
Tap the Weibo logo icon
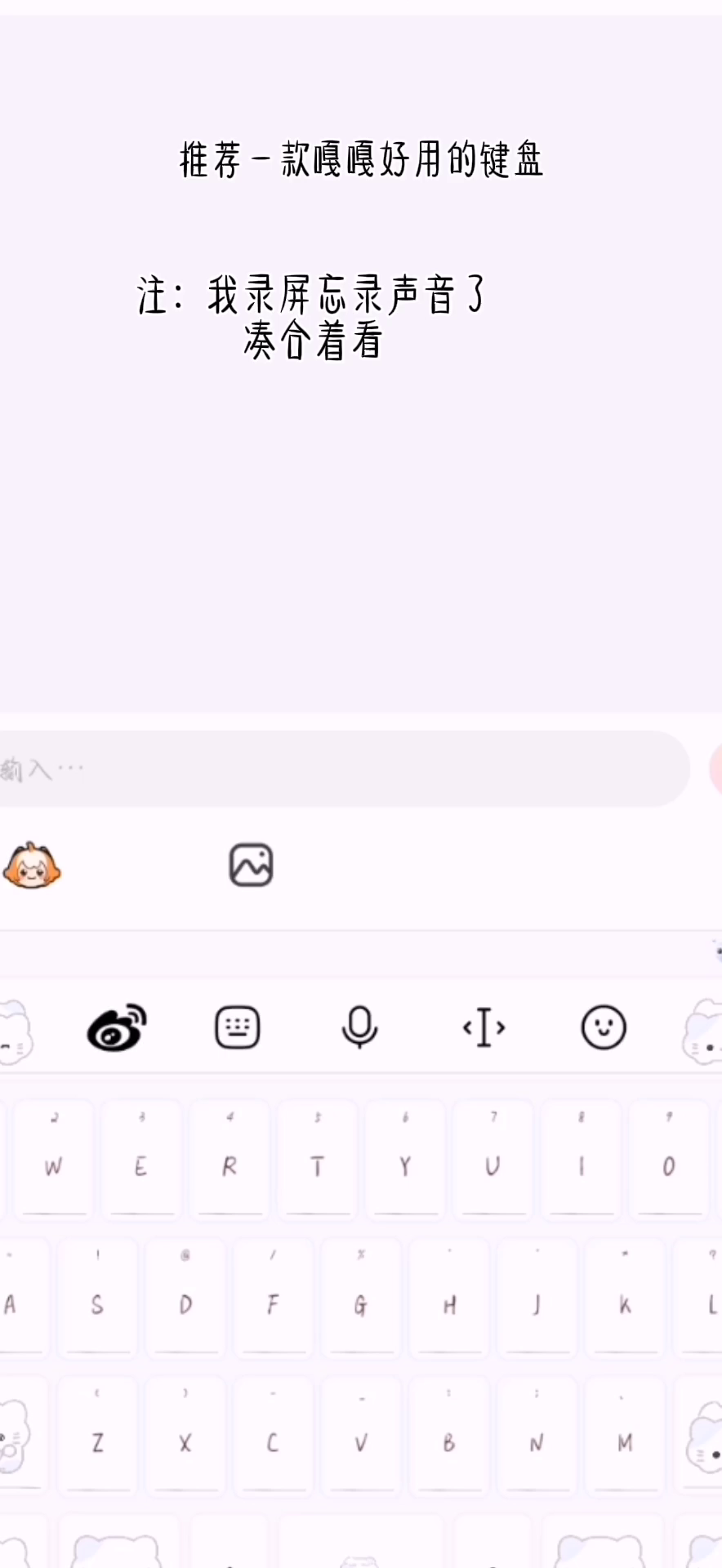[117, 1027]
